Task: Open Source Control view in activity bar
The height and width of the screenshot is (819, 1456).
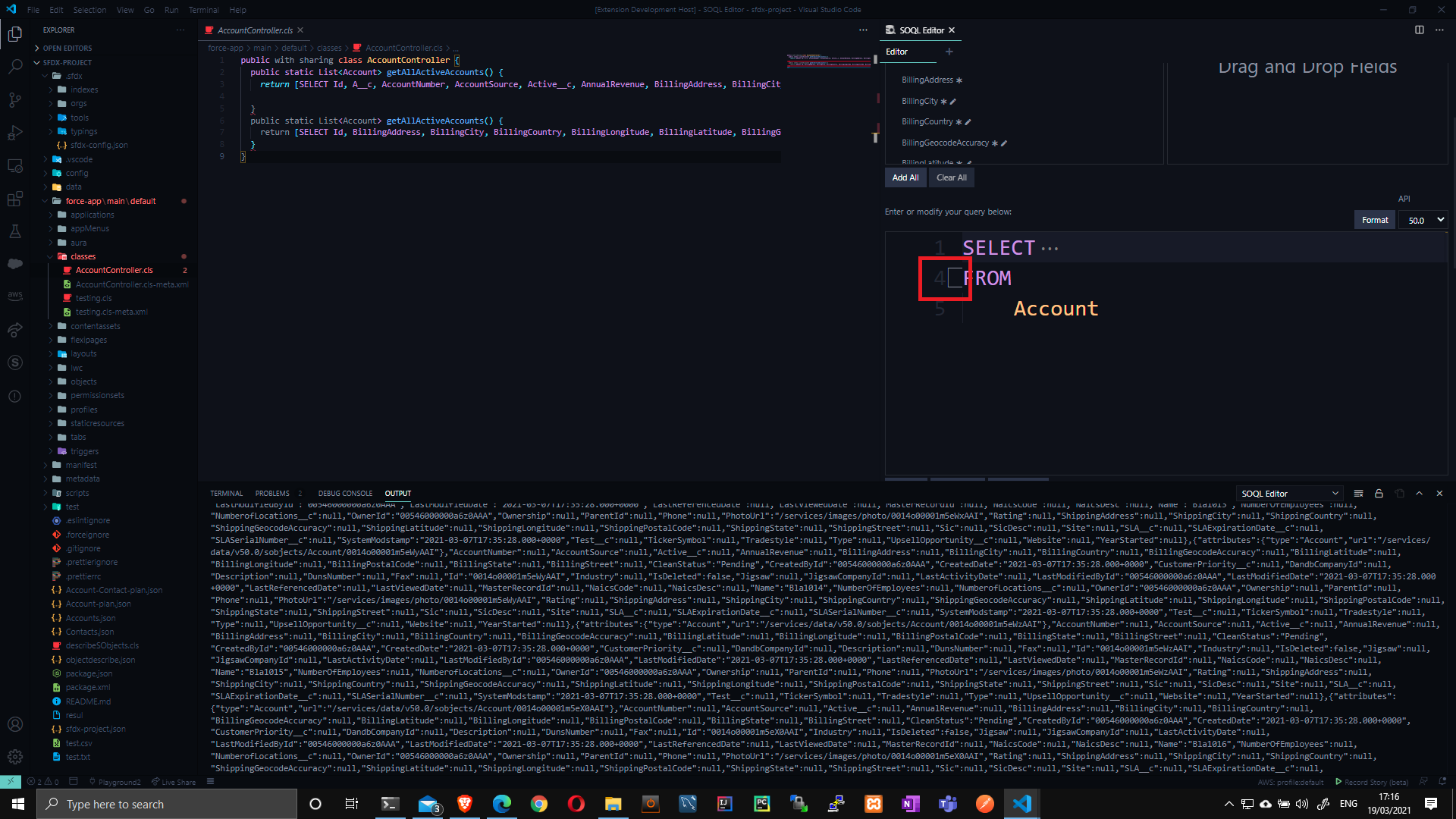Action: point(15,99)
